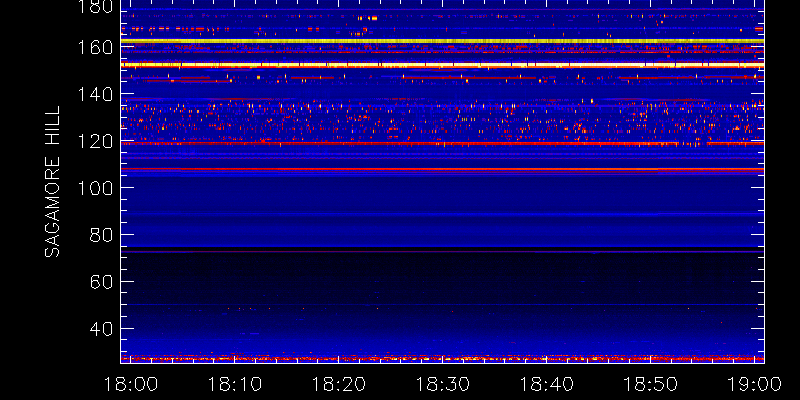Click the 160 frequency axis label
The image size is (800, 400).
tap(94, 48)
